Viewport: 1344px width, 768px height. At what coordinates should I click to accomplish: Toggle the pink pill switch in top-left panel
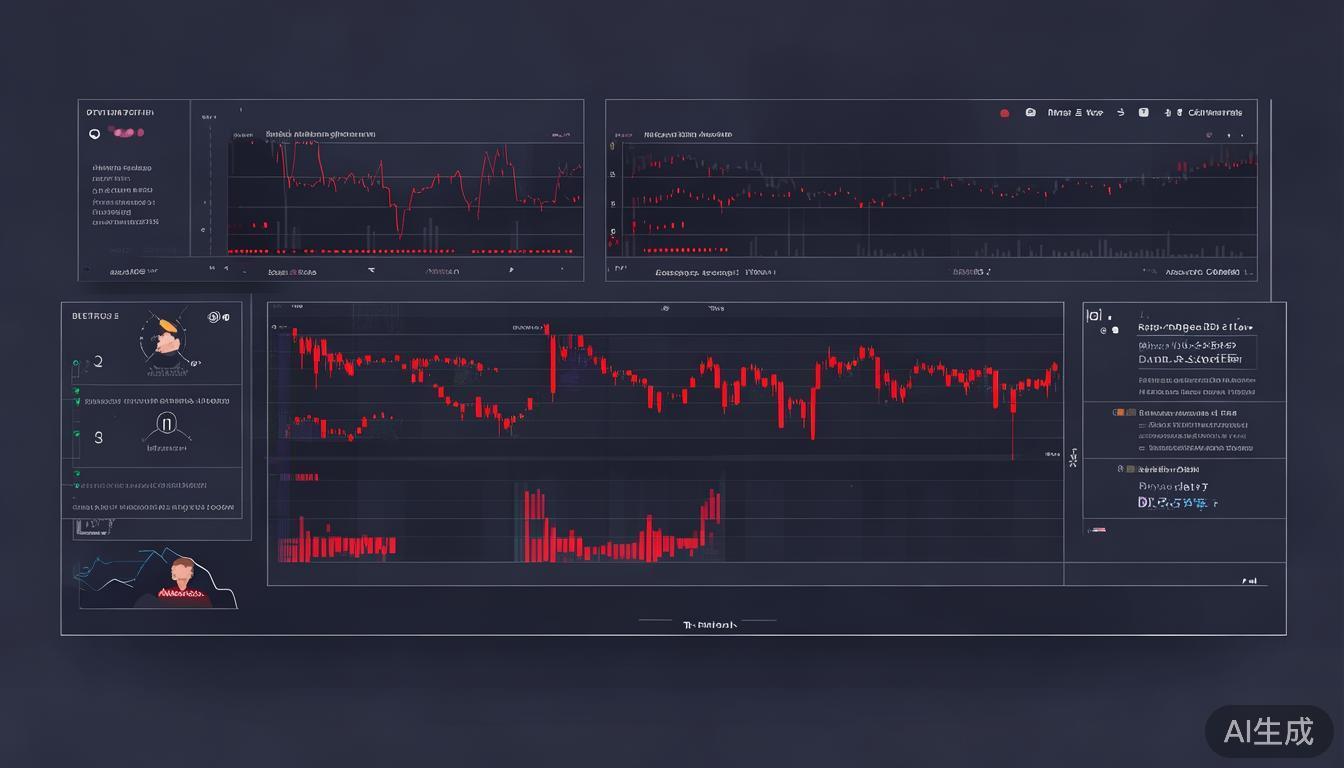coord(129,133)
